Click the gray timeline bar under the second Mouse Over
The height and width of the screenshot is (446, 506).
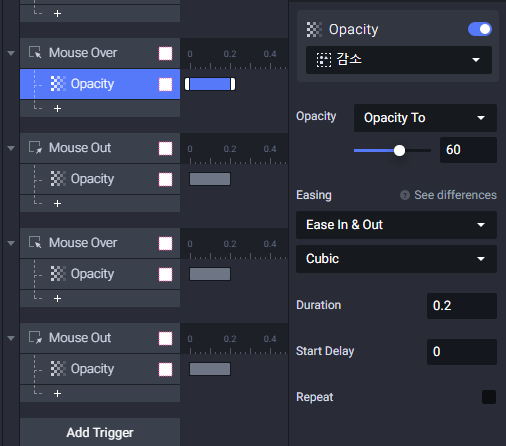pos(210,274)
